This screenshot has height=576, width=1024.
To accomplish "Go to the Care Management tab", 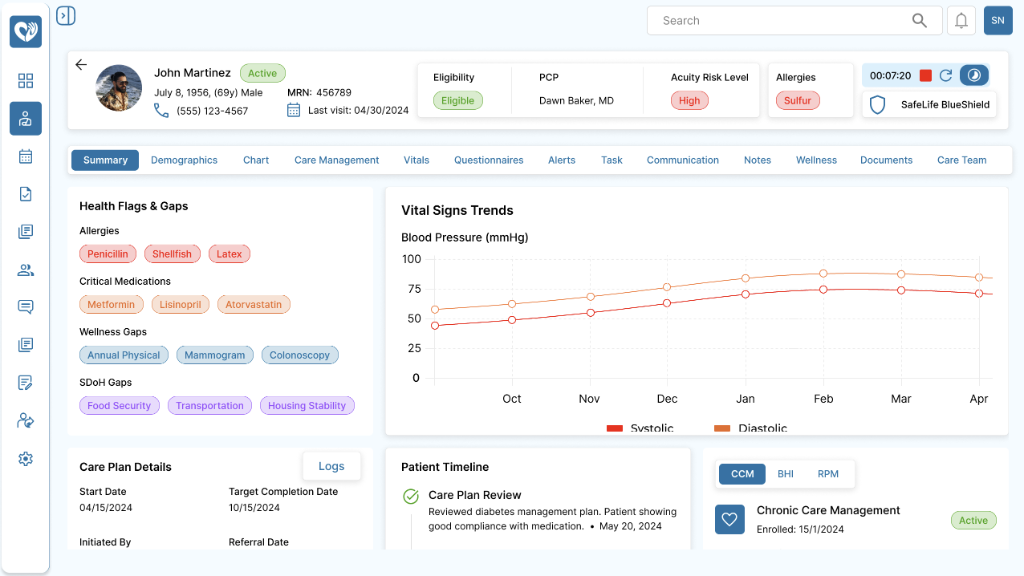I will (336, 160).
